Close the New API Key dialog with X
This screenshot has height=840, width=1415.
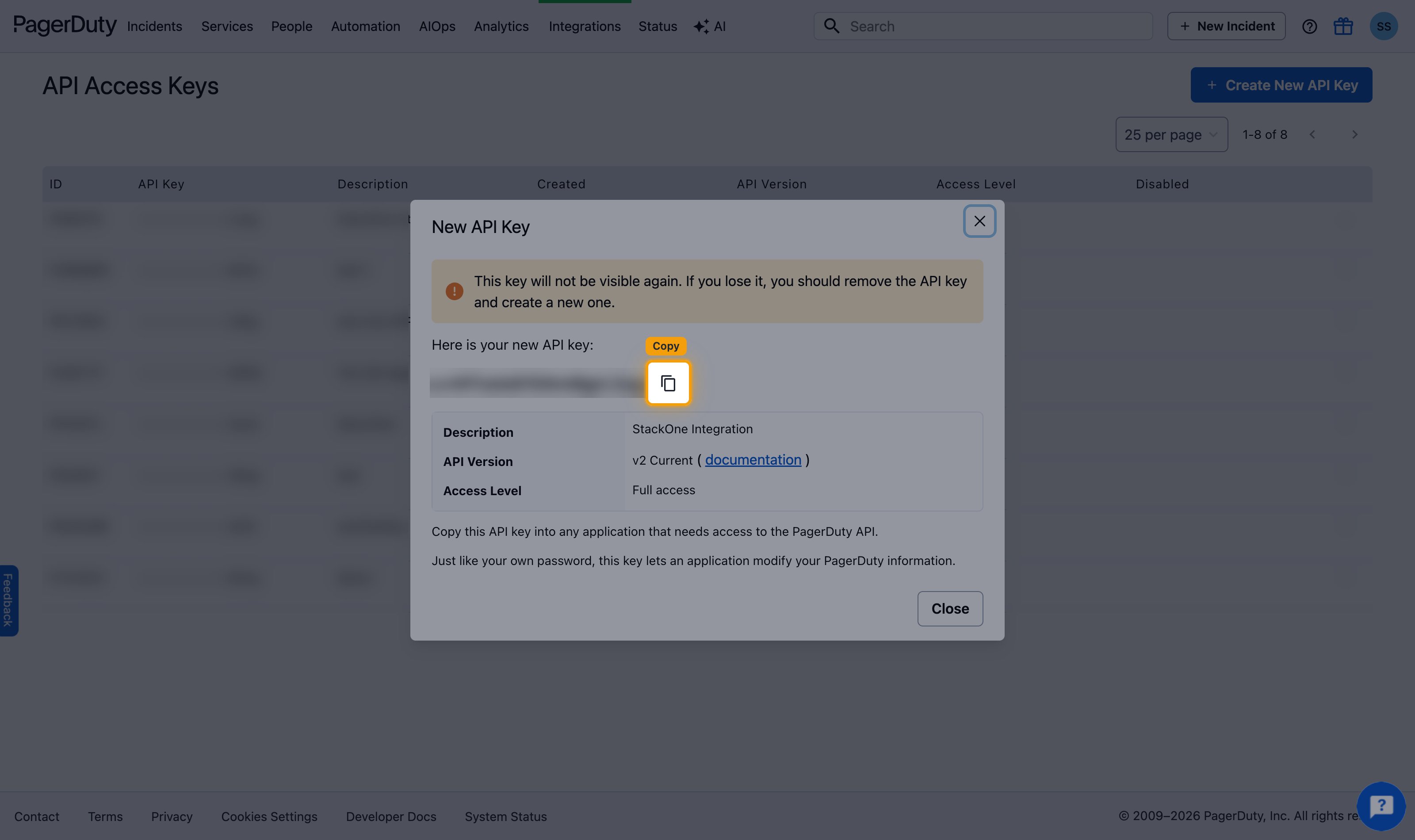pyautogui.click(x=979, y=221)
